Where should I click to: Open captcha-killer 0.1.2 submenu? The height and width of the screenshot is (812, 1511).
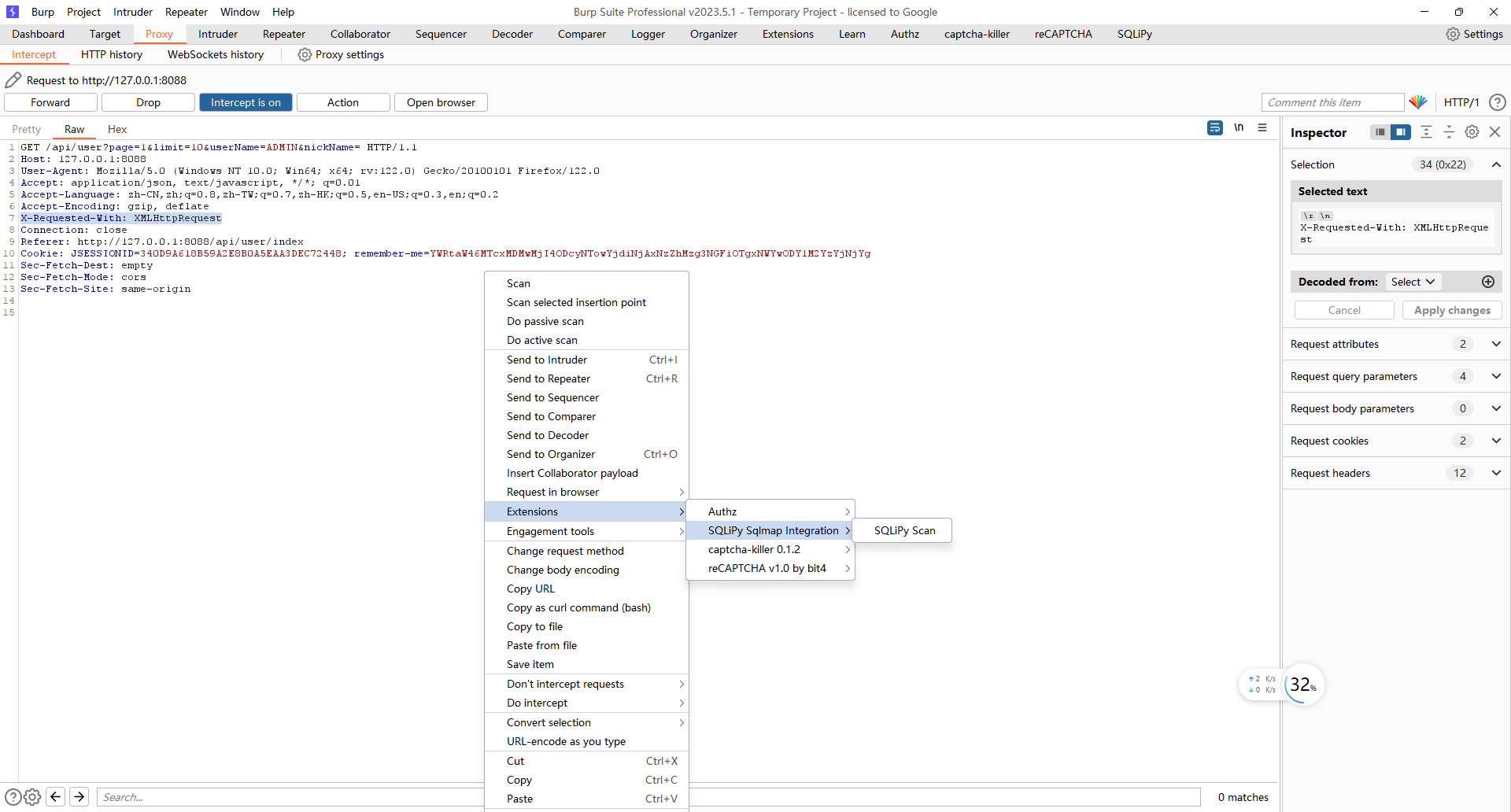click(770, 549)
